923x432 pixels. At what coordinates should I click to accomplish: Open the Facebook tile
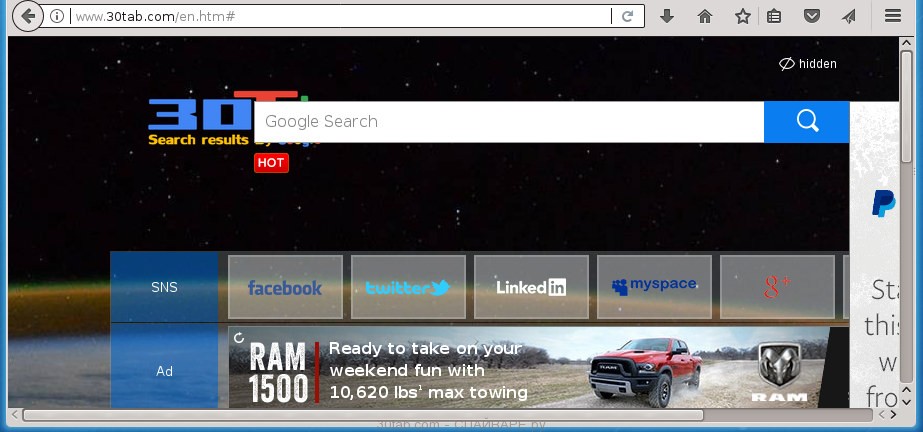coord(285,287)
